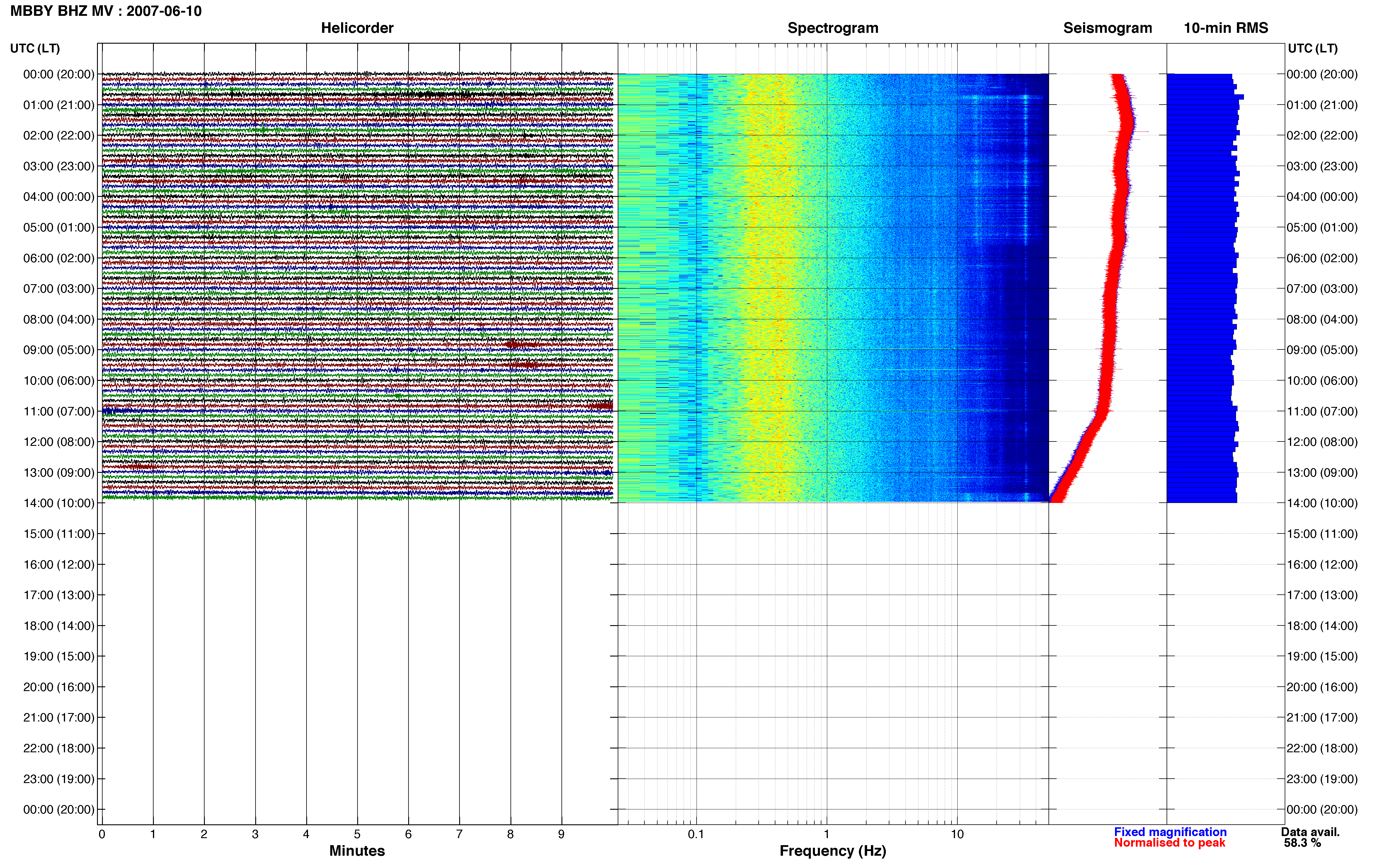Click the left '04:00 (00:00)' time label
This screenshot has width=1389, height=868.
(x=59, y=196)
